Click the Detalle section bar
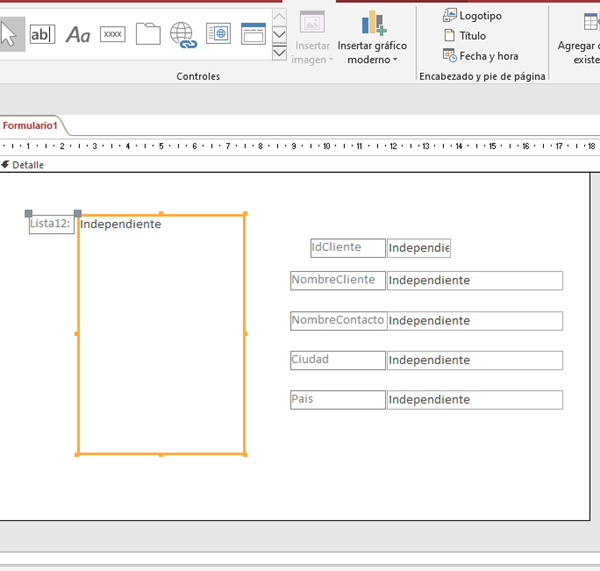 (28, 165)
